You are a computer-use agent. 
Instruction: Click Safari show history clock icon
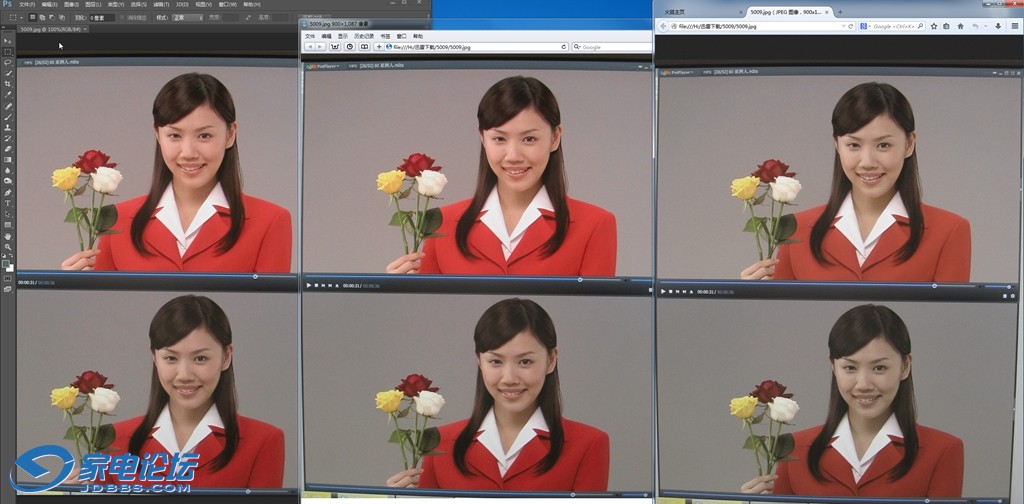pyautogui.click(x=350, y=47)
